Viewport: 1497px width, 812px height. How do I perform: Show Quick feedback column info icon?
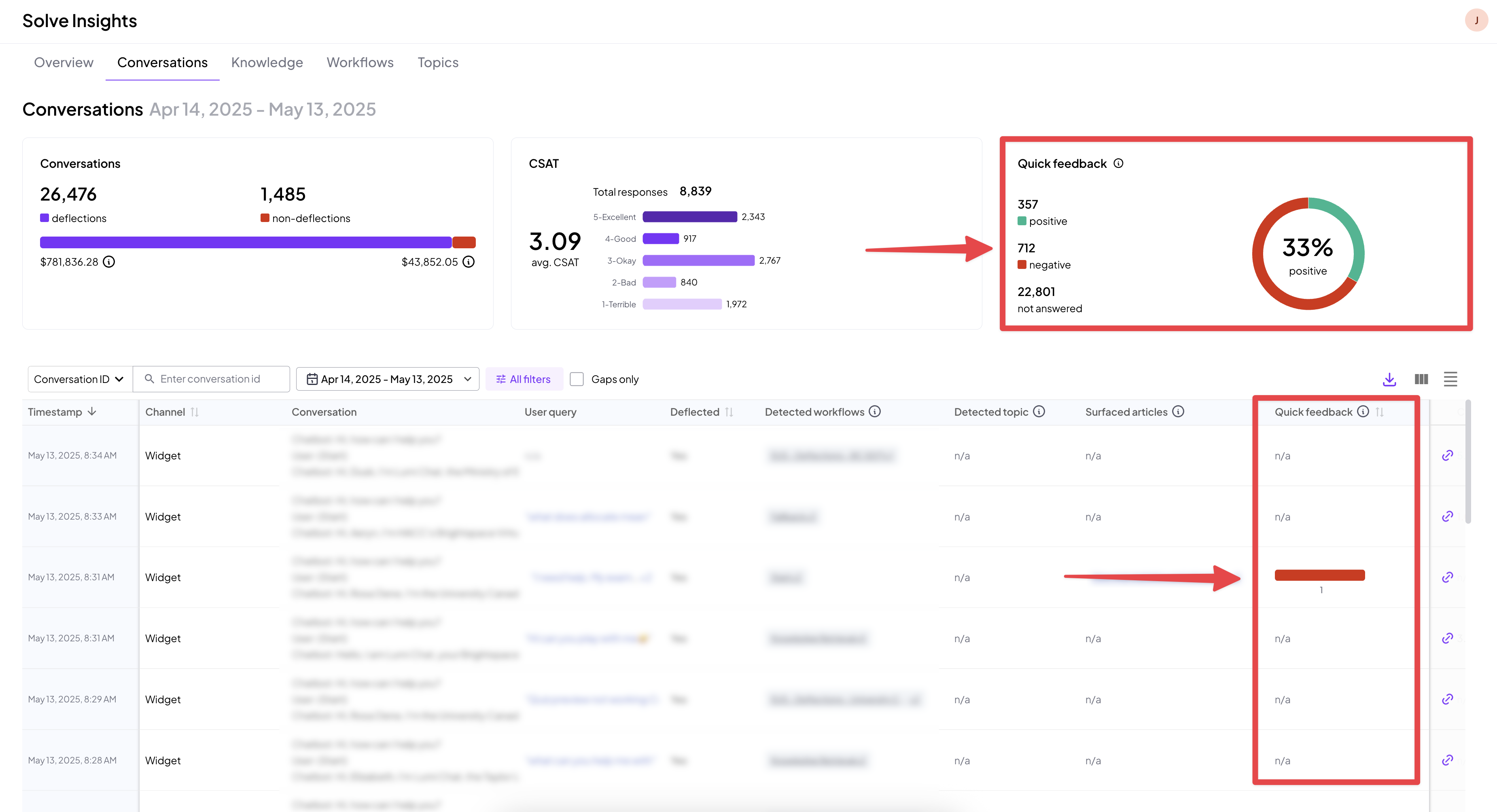(x=1363, y=412)
